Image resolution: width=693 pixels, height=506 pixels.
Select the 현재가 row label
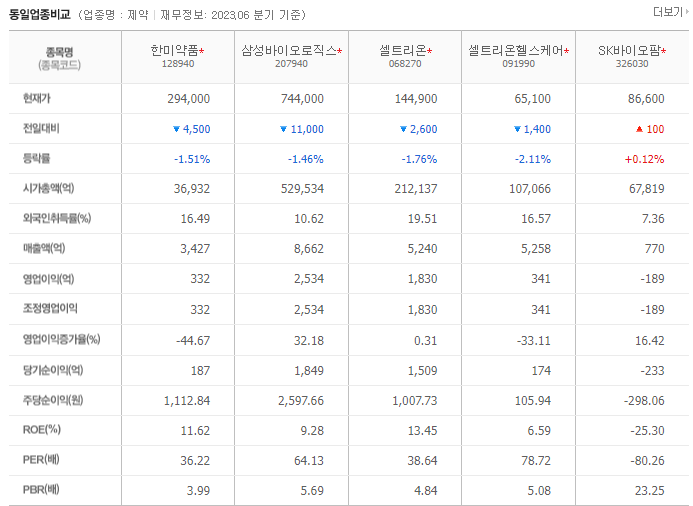tap(36, 98)
